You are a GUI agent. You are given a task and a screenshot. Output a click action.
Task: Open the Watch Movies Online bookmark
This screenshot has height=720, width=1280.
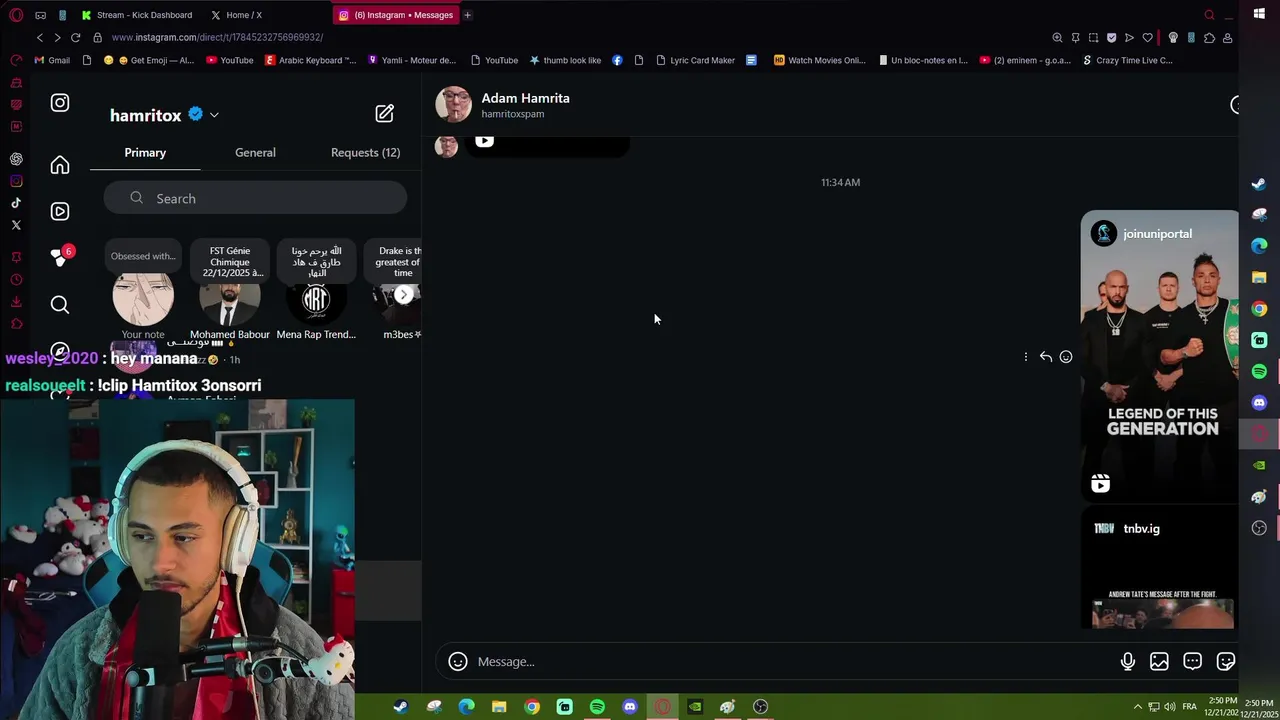[x=819, y=60]
